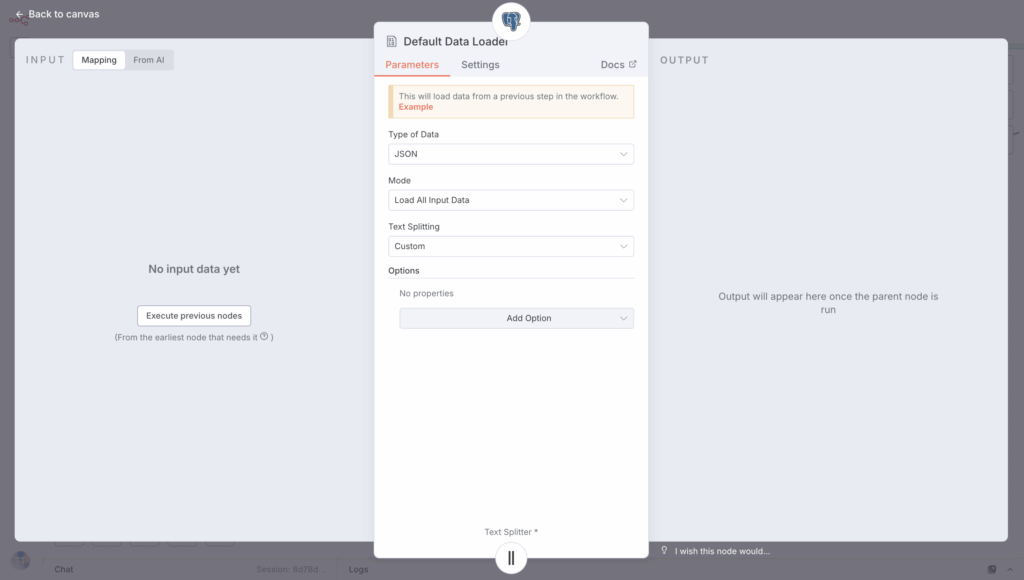The width and height of the screenshot is (1024, 580).
Task: Click the Postgres parent node icon
Action: [511, 19]
